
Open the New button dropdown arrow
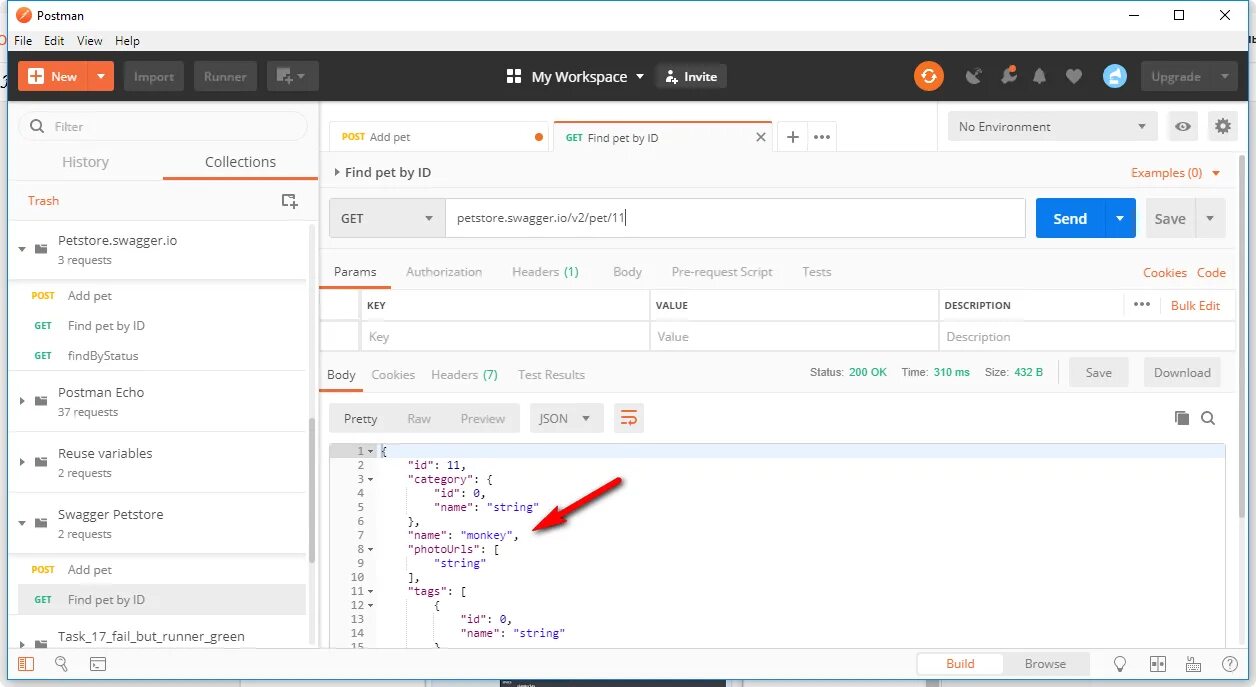pyautogui.click(x=101, y=76)
